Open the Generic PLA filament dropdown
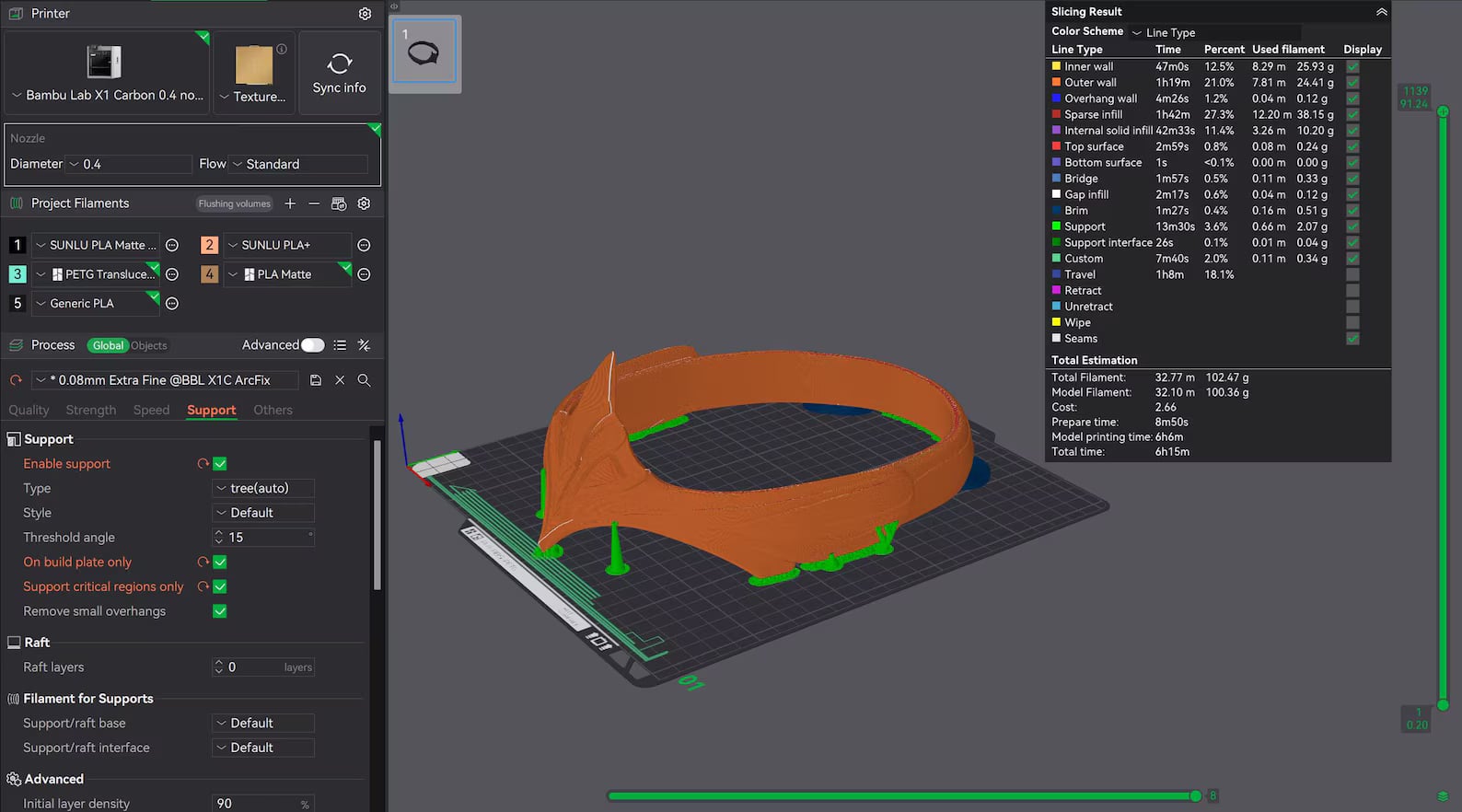The width and height of the screenshot is (1462, 812). pos(96,303)
